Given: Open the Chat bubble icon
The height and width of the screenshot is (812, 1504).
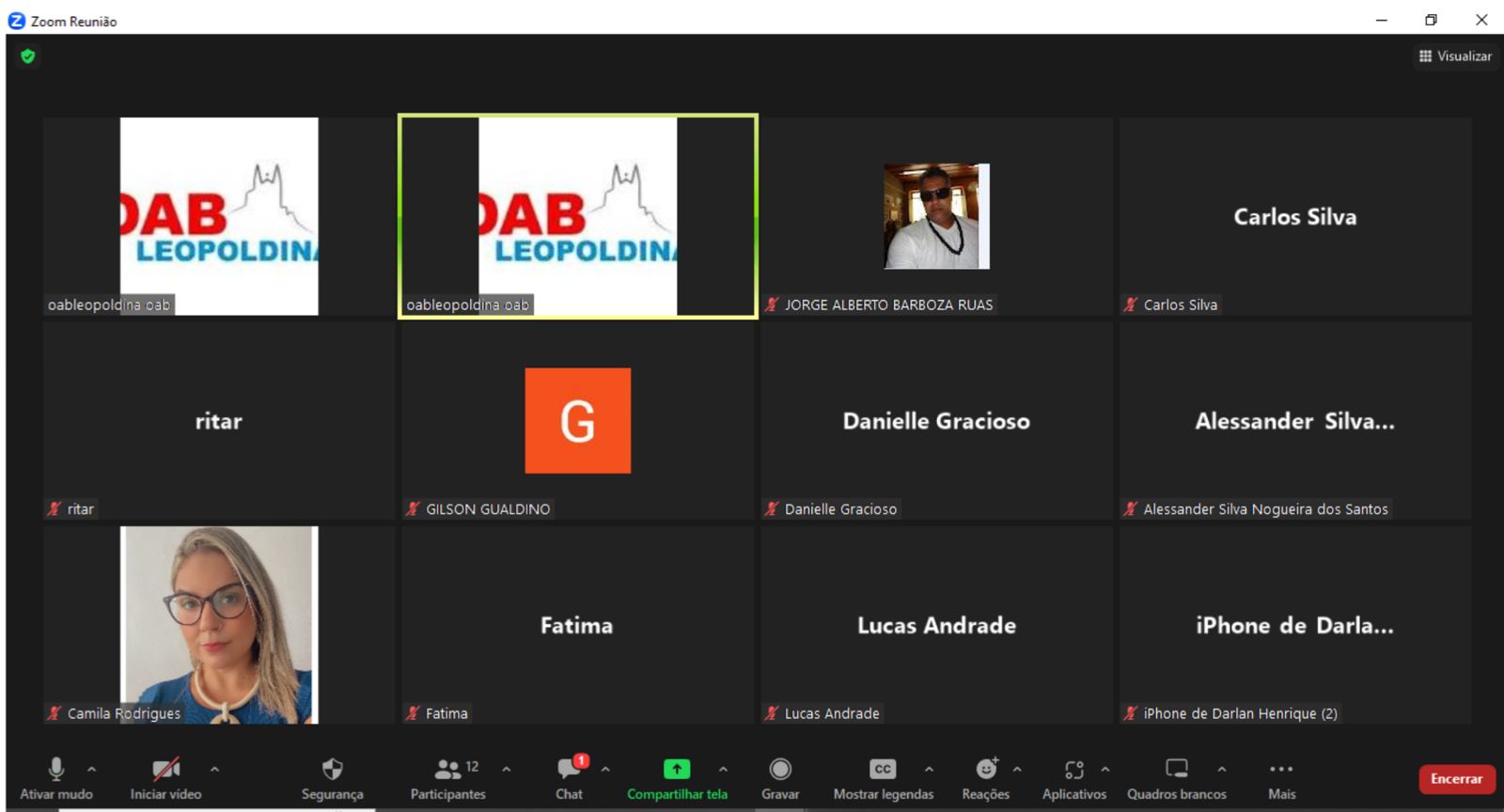Looking at the screenshot, I should coord(569,769).
